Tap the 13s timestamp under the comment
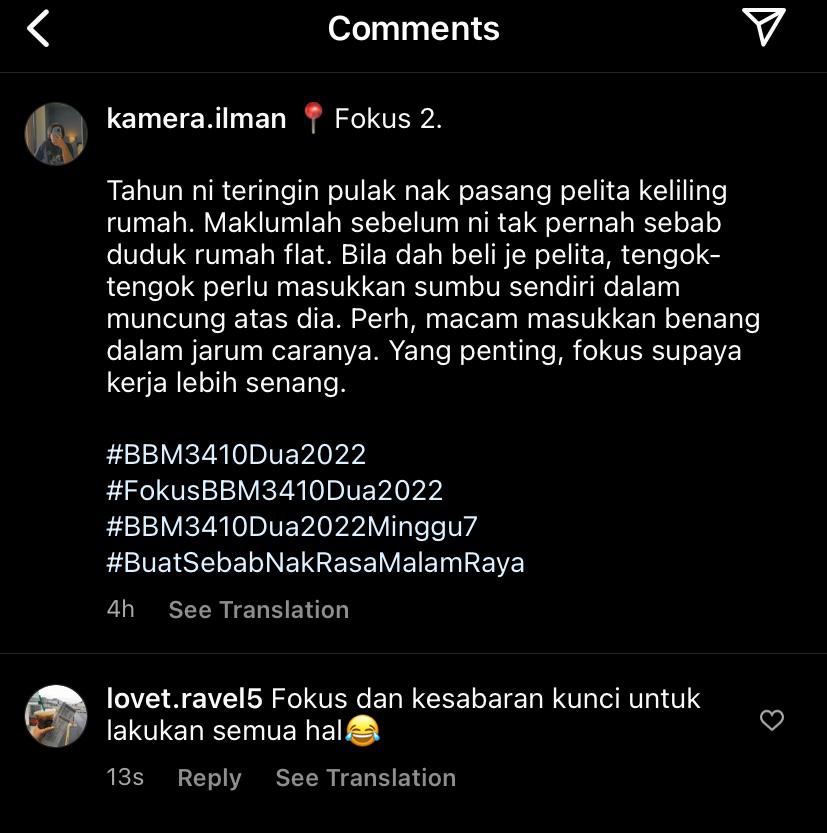The width and height of the screenshot is (827, 833). pyautogui.click(x=125, y=777)
